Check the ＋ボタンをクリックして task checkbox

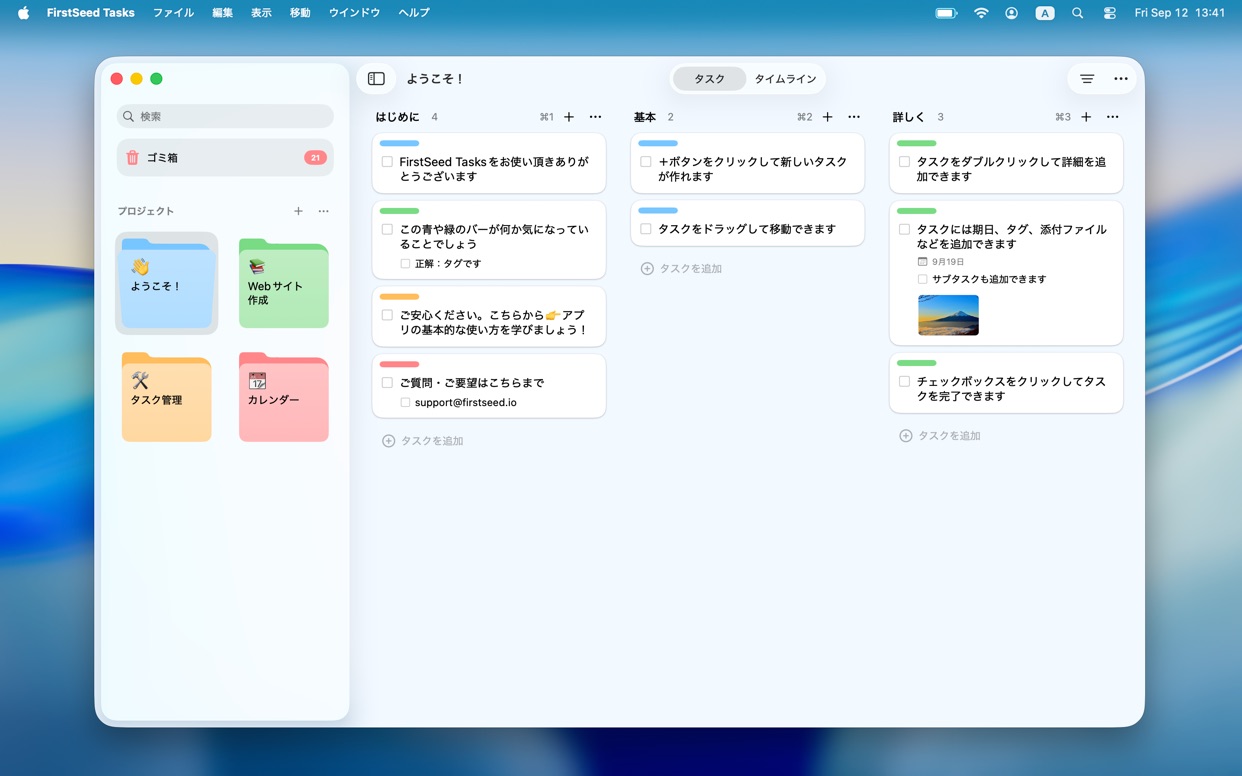(x=646, y=162)
